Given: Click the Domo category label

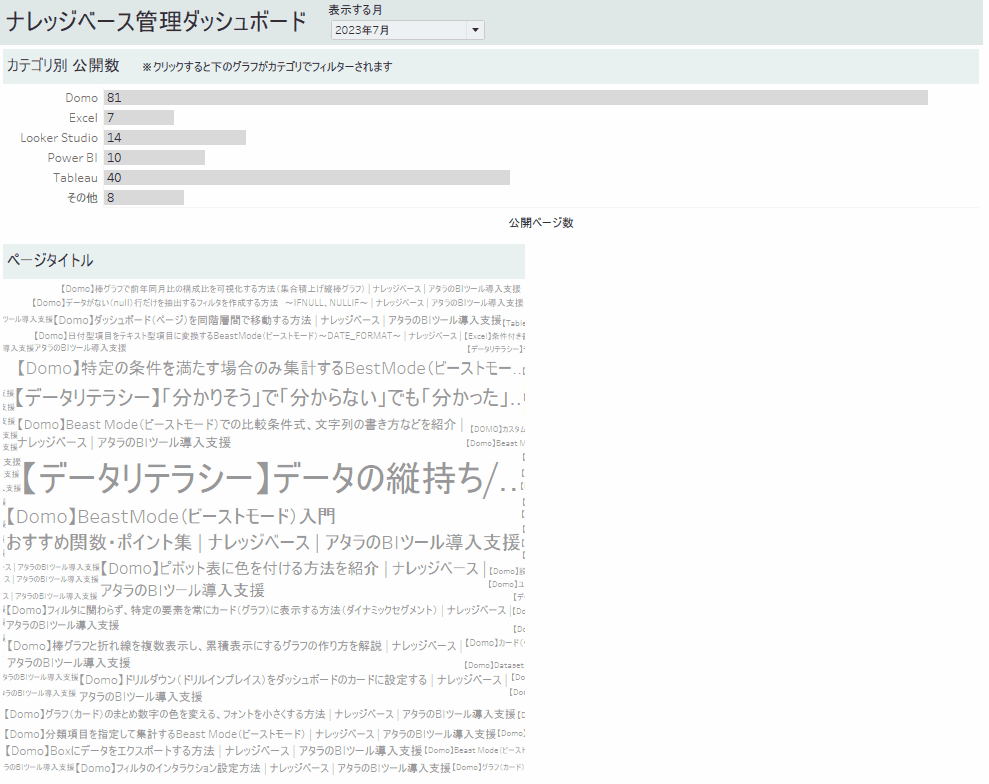Looking at the screenshot, I should (81, 98).
